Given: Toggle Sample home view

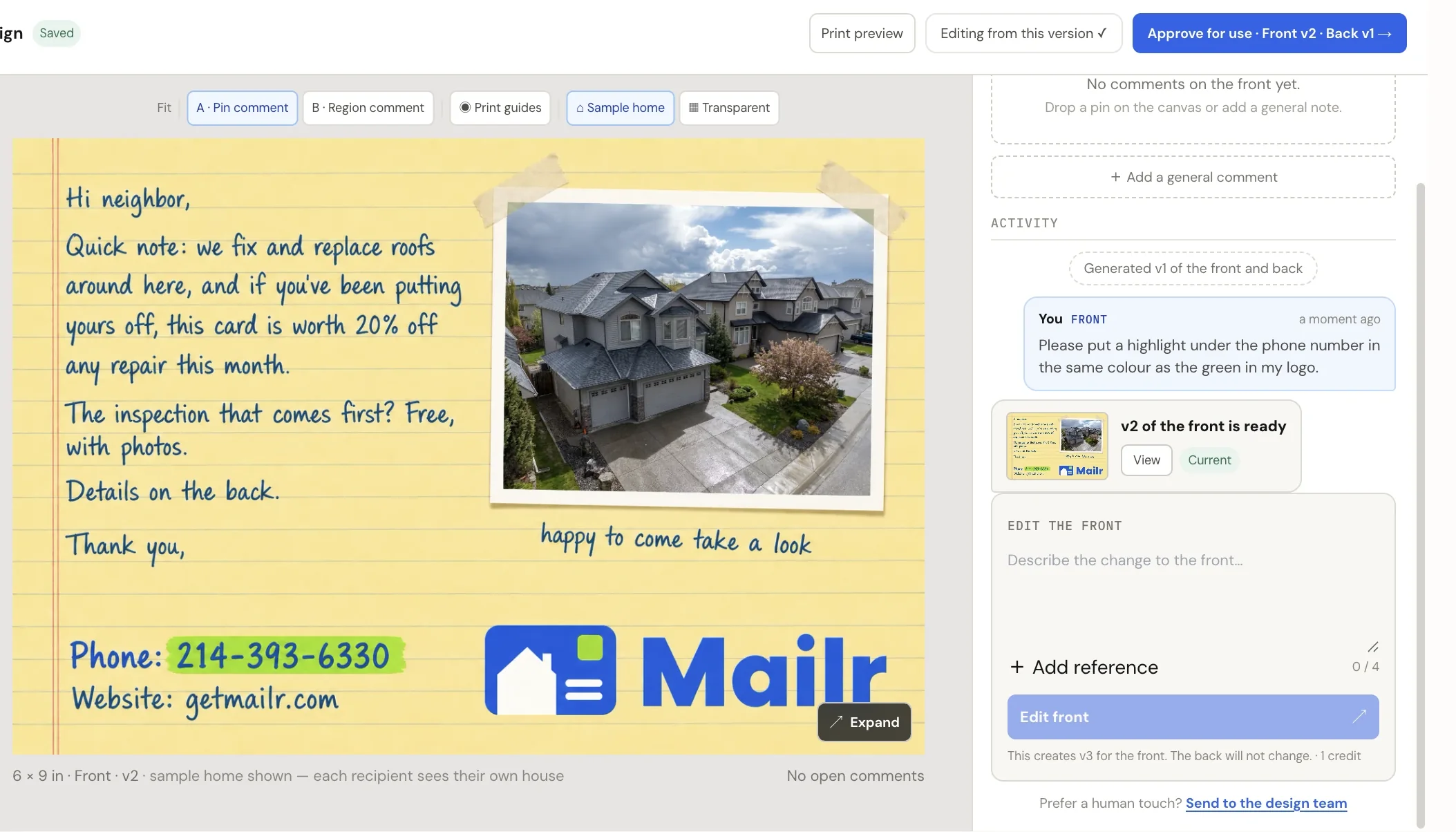Looking at the screenshot, I should 620,108.
